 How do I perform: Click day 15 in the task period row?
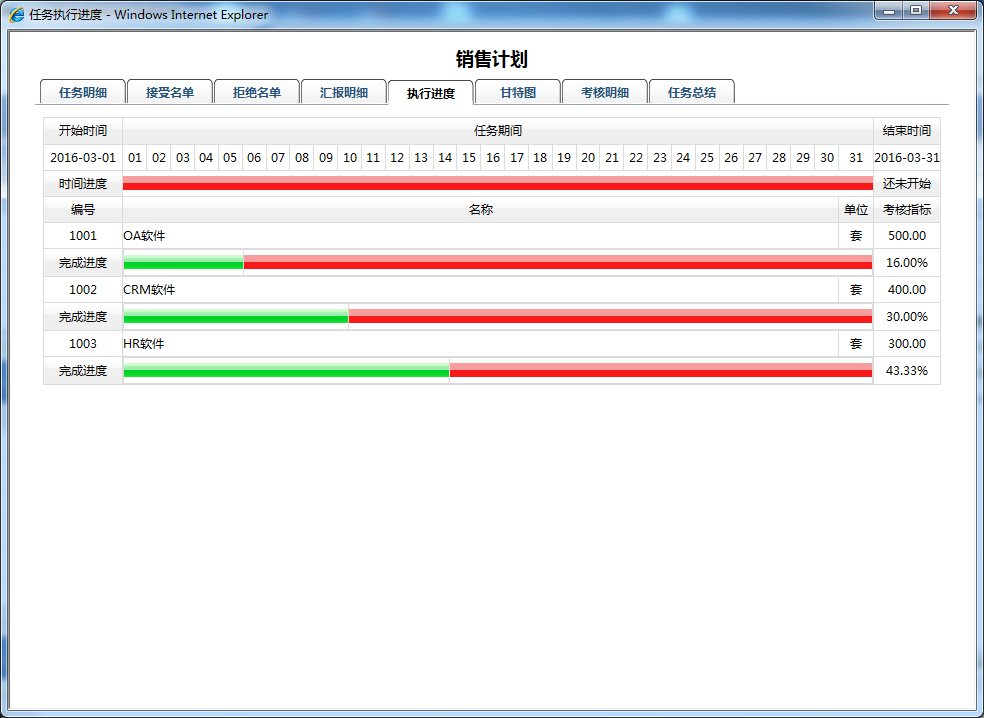469,158
